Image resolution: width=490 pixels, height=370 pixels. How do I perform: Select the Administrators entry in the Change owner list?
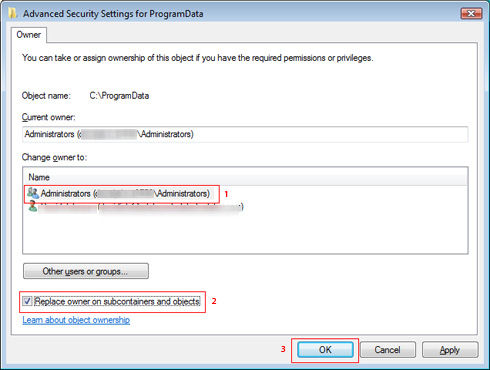tap(122, 193)
